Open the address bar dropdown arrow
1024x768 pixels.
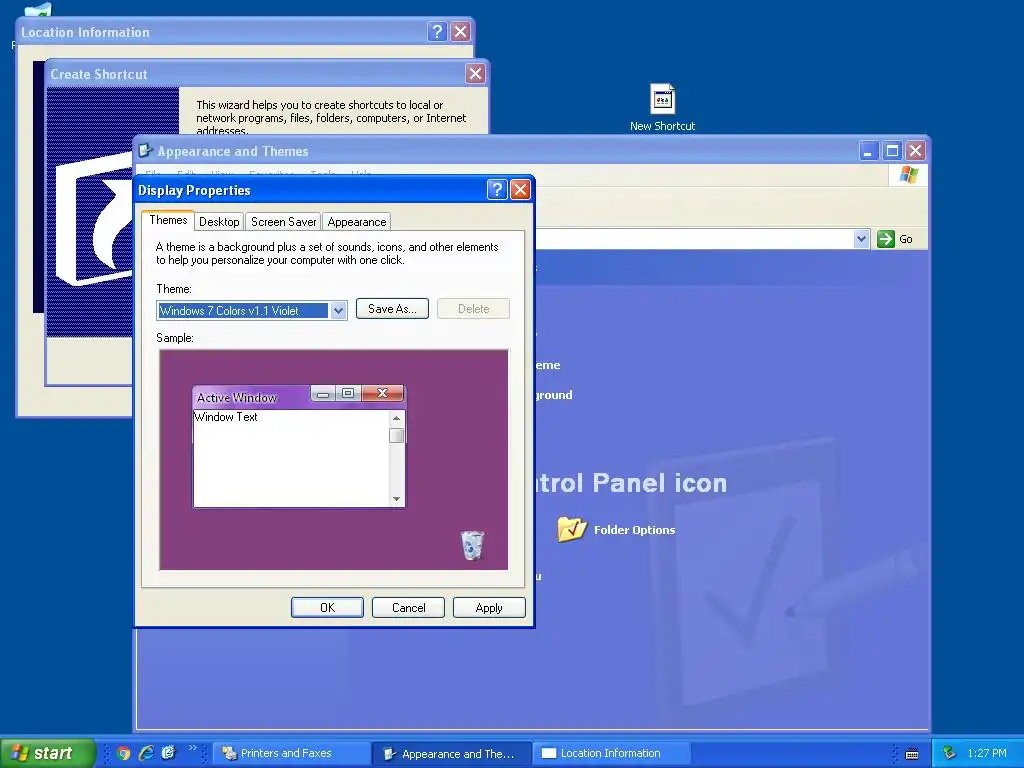[x=861, y=239]
